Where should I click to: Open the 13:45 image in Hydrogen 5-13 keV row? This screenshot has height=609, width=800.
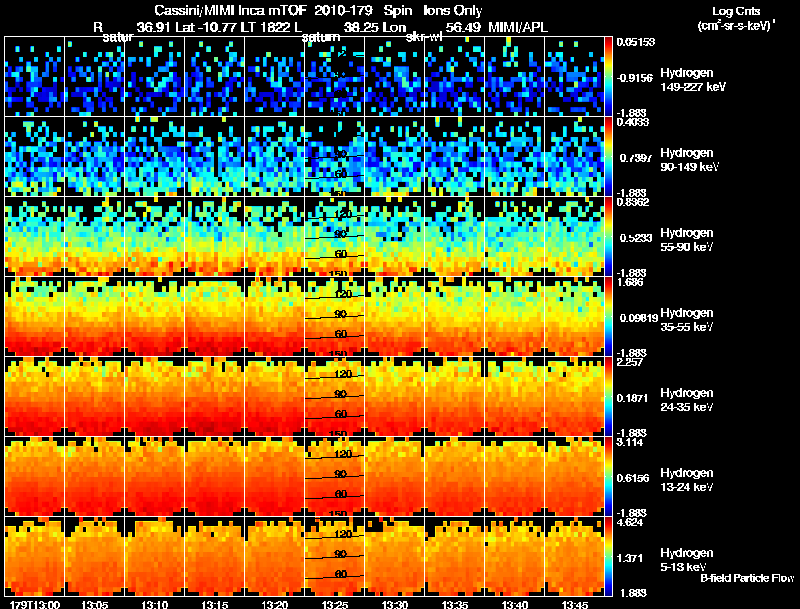574,557
